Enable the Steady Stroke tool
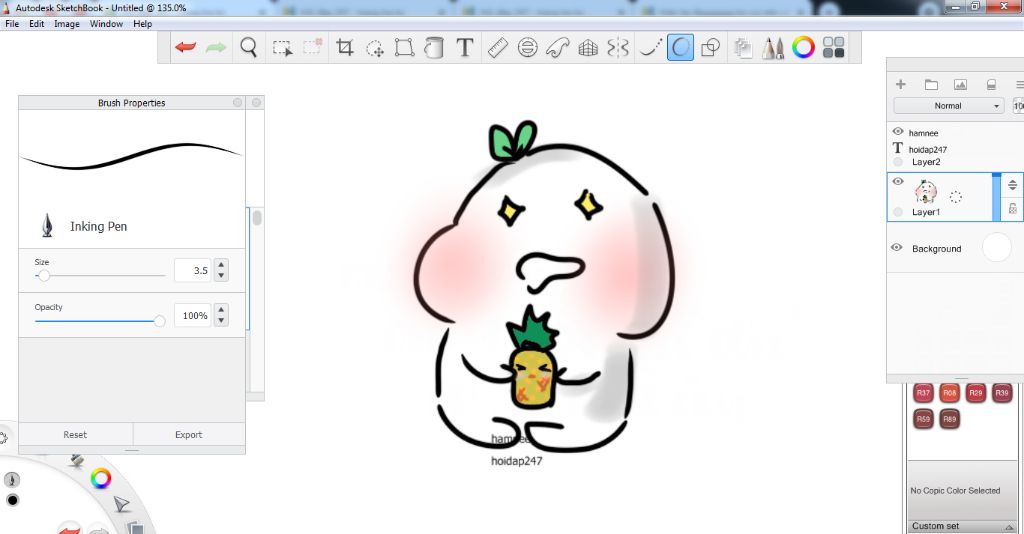The image size is (1024, 534). pyautogui.click(x=650, y=47)
